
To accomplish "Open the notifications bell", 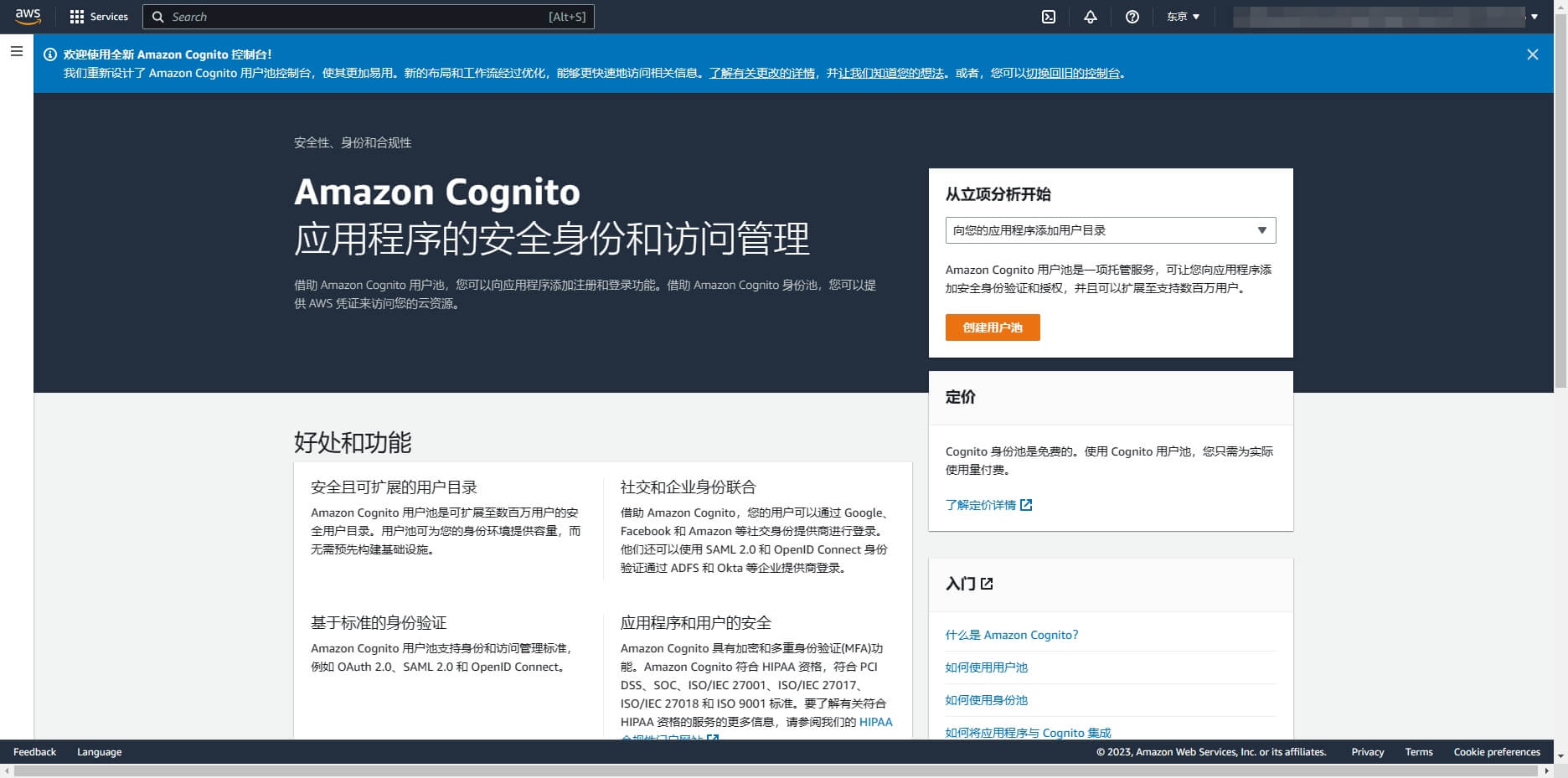I will tap(1090, 17).
